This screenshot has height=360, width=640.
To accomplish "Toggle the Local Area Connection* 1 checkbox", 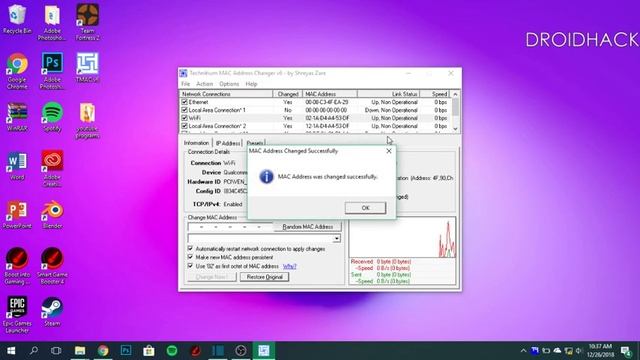I will coord(184,110).
